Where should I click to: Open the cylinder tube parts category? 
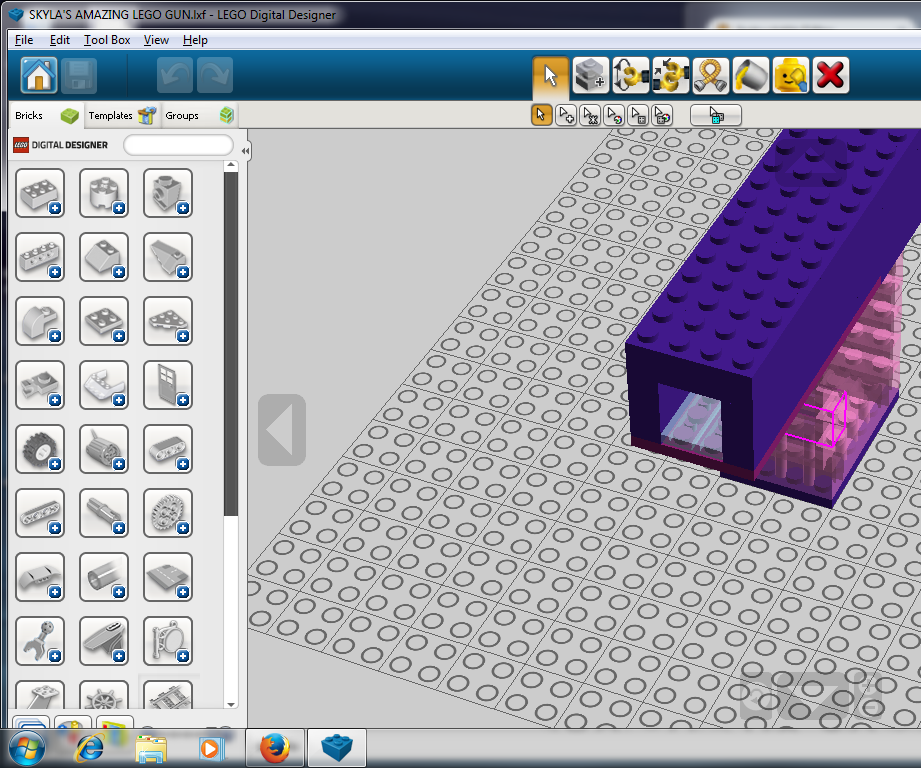(x=104, y=577)
